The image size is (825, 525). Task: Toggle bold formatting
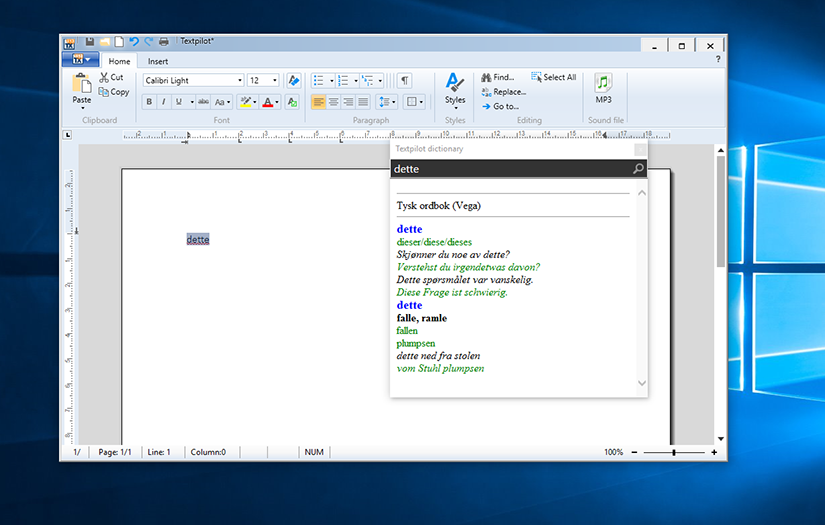click(149, 102)
